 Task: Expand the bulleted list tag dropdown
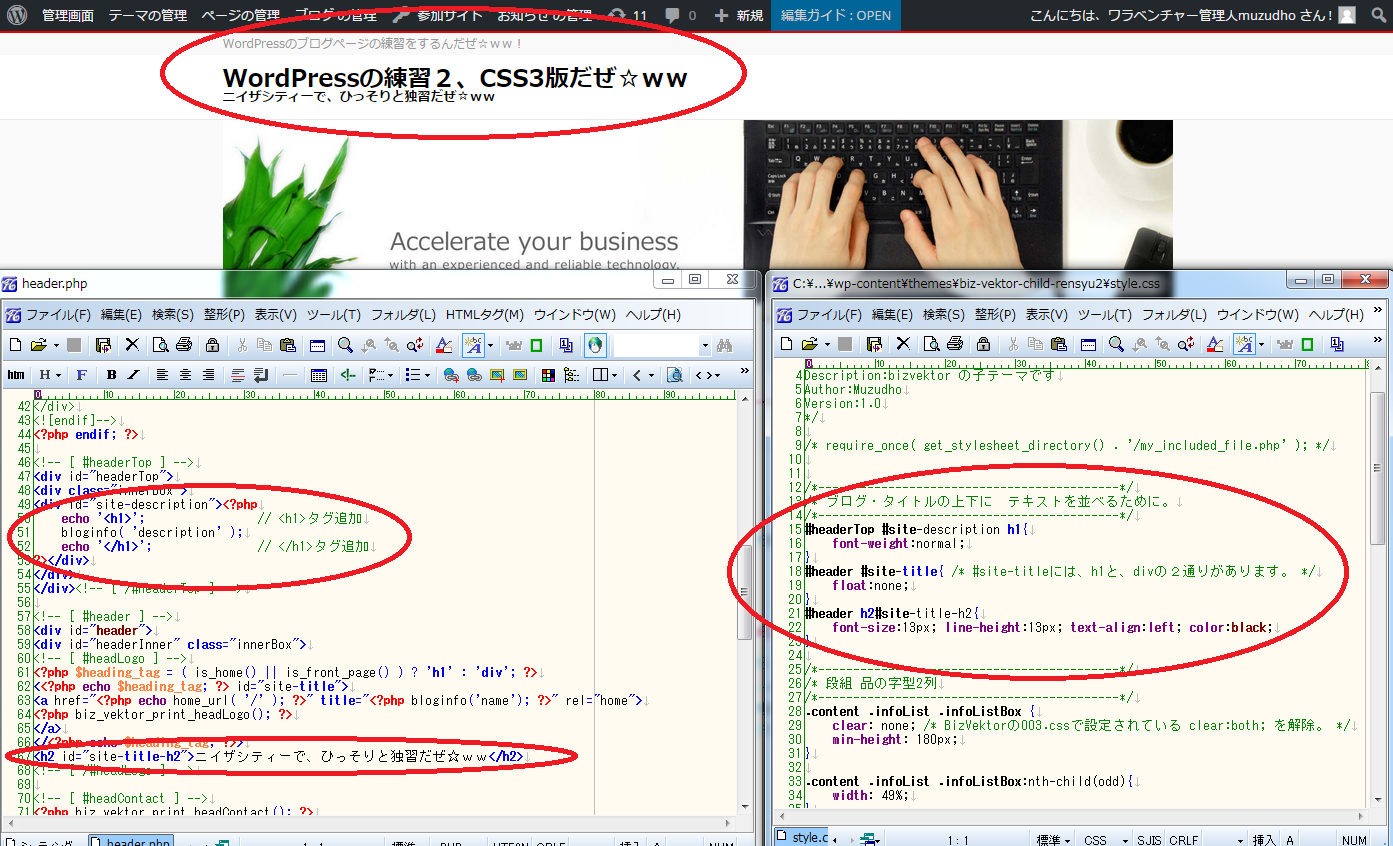click(x=428, y=375)
